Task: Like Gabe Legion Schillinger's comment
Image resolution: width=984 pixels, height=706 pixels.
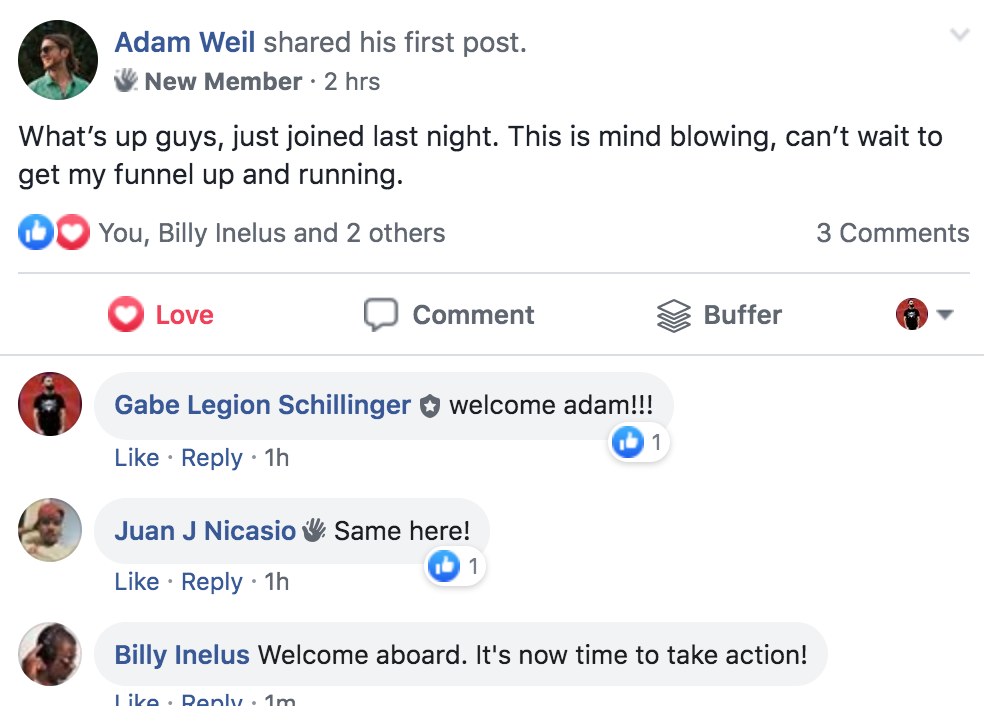Action: pyautogui.click(x=137, y=457)
